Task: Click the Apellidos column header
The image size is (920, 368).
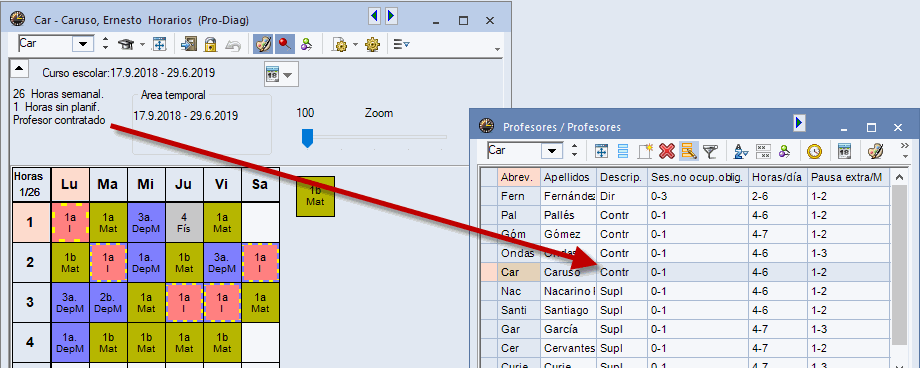Action: pyautogui.click(x=567, y=177)
